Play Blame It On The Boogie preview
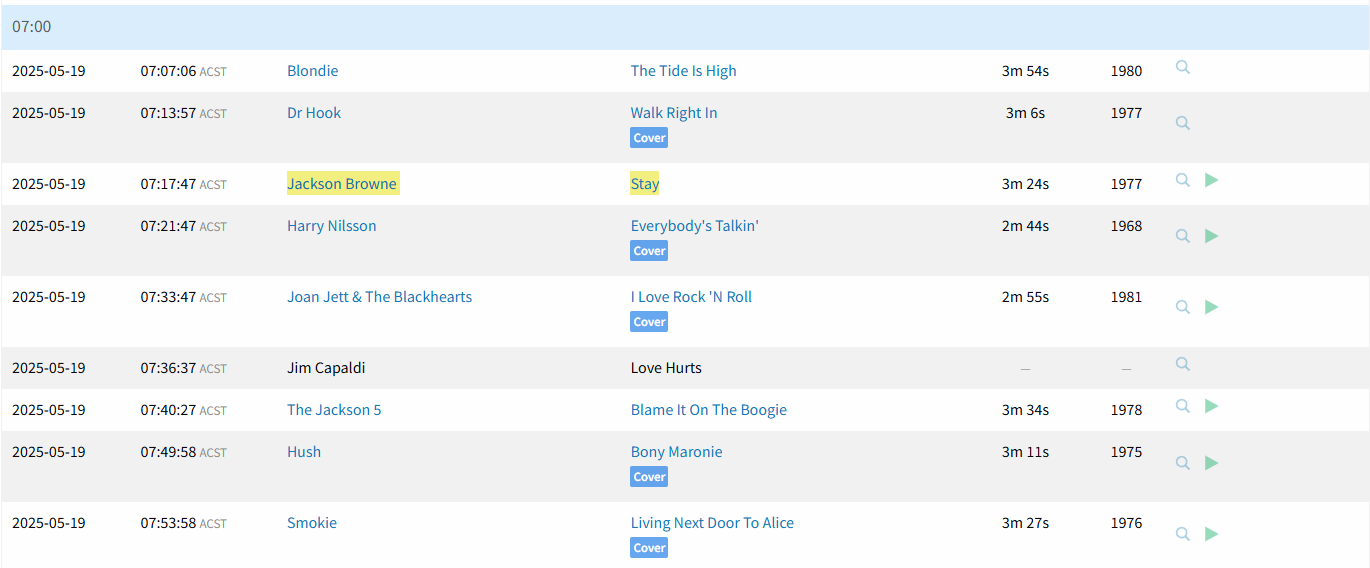The height and width of the screenshot is (568, 1370). pyautogui.click(x=1211, y=406)
